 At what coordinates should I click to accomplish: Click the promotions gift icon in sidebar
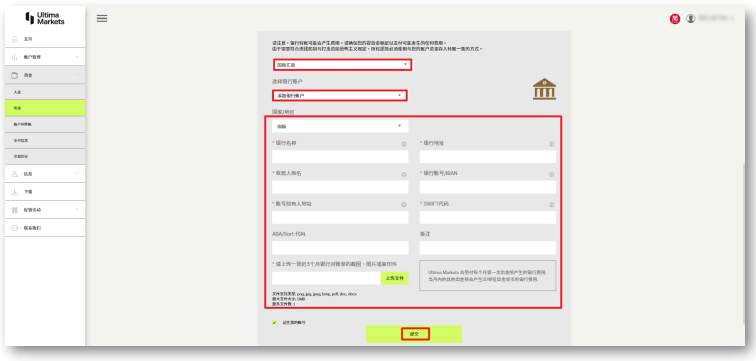[14, 210]
